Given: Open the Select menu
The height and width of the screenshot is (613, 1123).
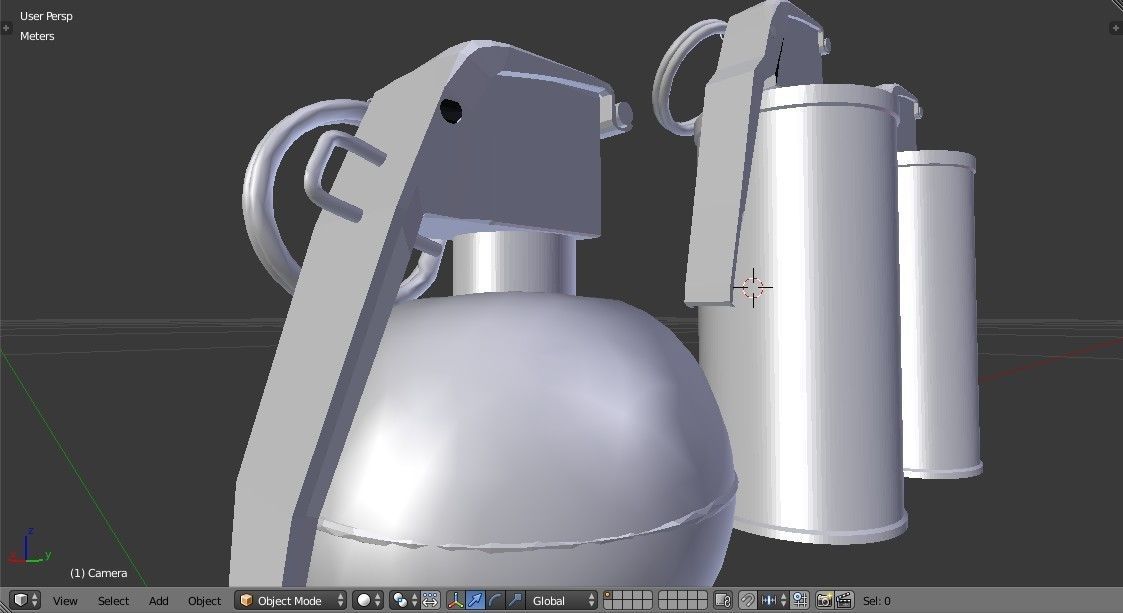Looking at the screenshot, I should pos(113,601).
